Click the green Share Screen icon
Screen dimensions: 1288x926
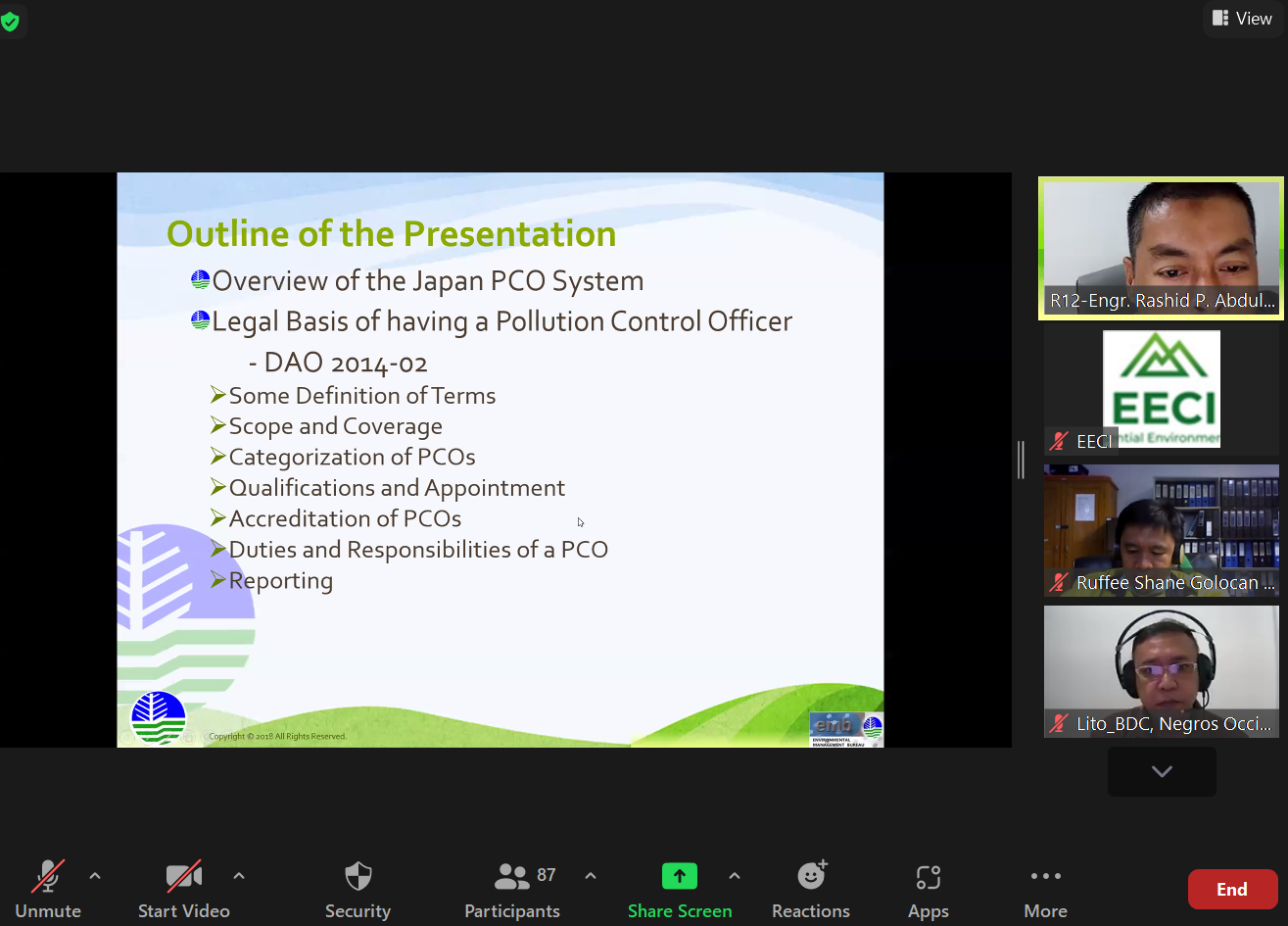[680, 876]
